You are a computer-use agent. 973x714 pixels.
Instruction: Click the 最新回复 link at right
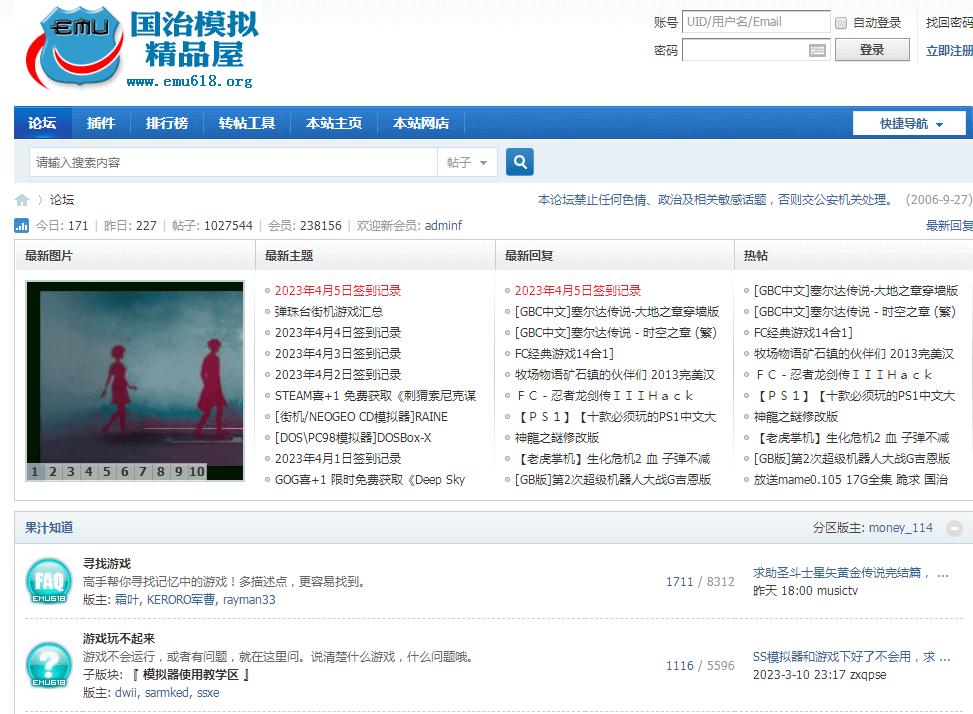tap(949, 225)
